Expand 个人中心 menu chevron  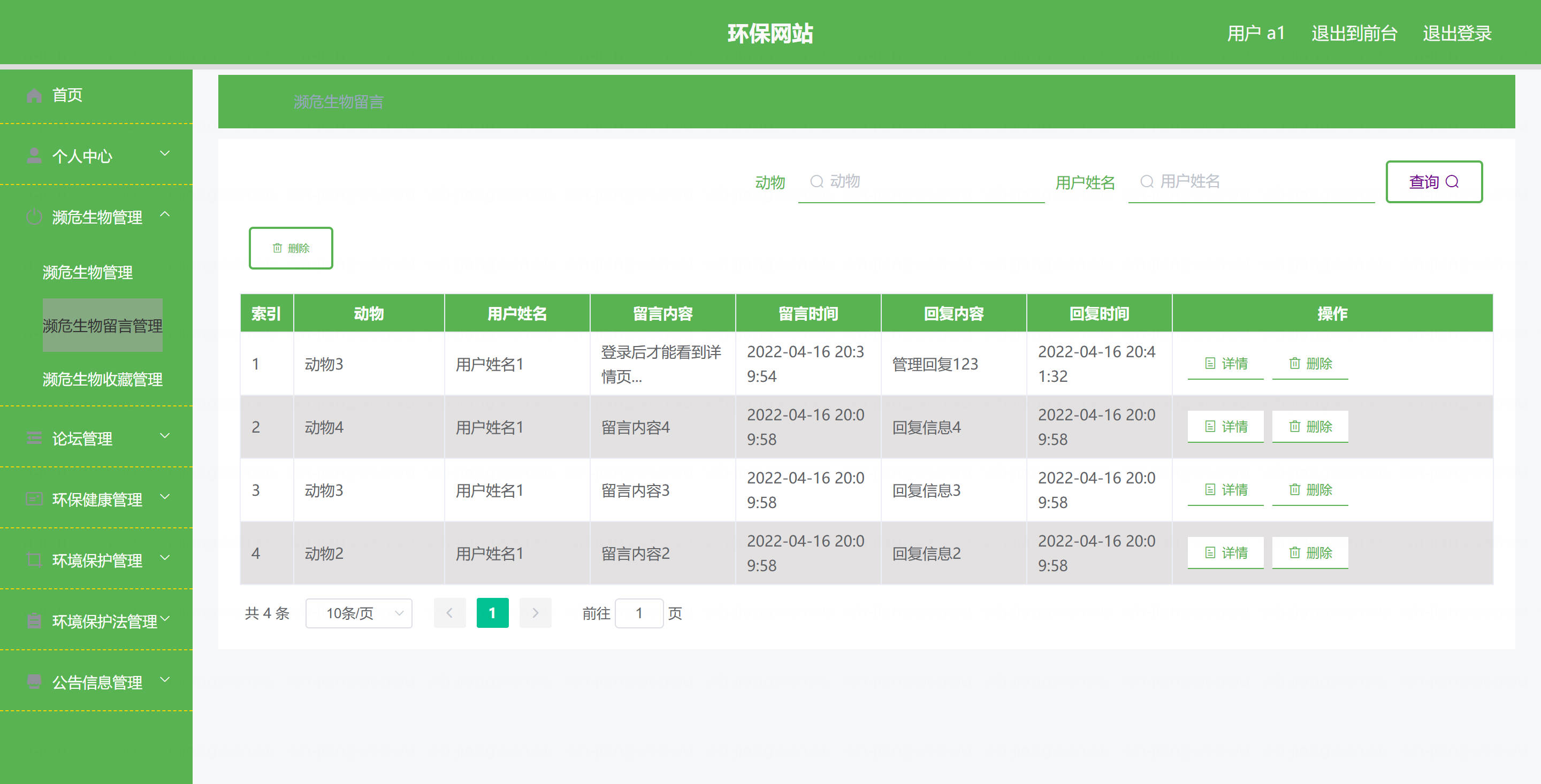[x=165, y=153]
